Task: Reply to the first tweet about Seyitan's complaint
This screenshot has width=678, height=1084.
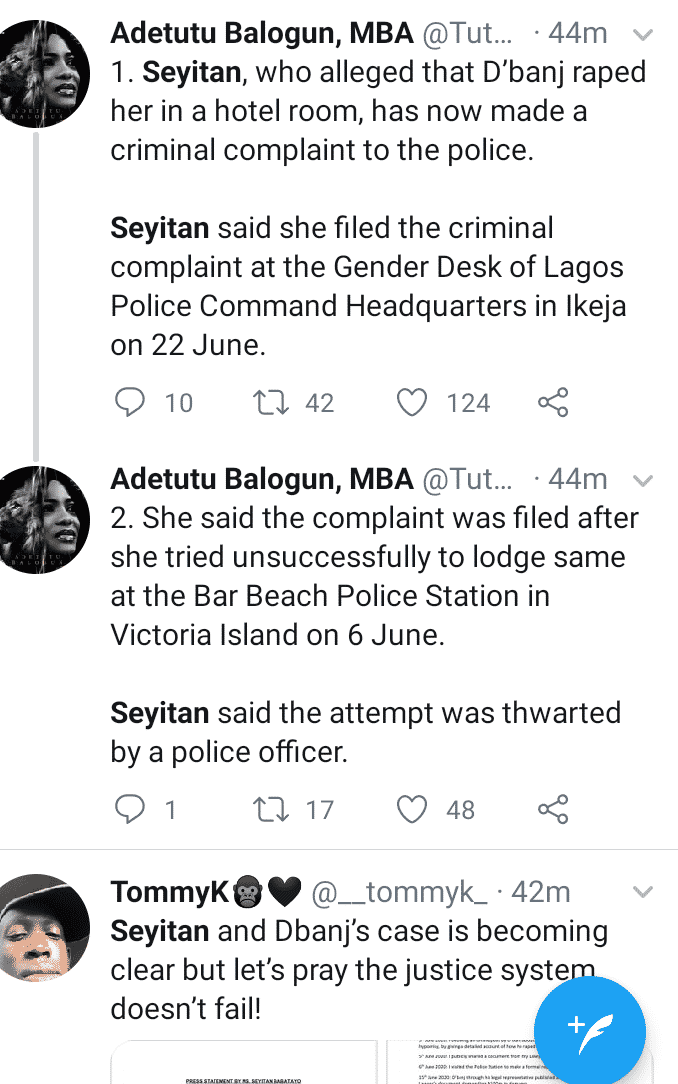Action: pos(130,402)
